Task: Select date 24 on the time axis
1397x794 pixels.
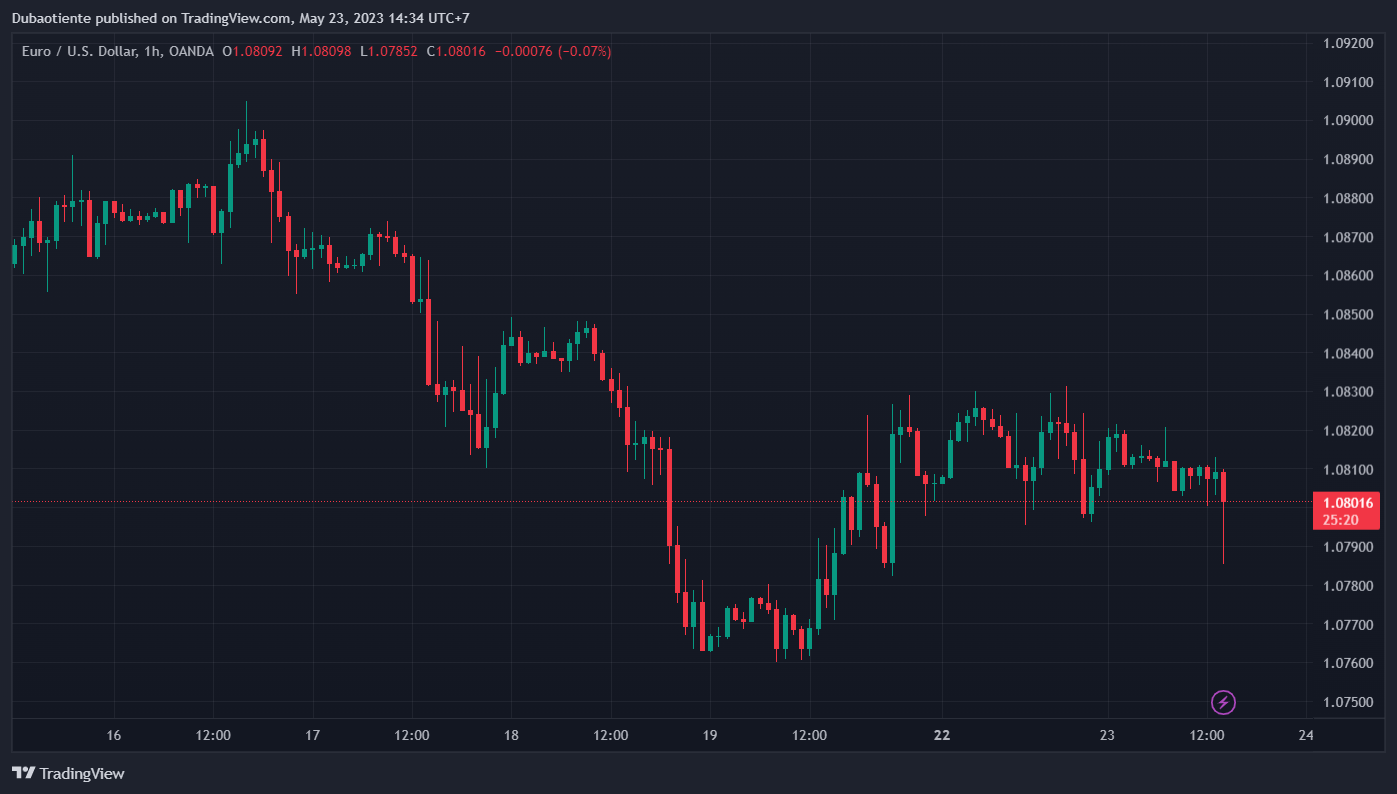Action: tap(1305, 735)
